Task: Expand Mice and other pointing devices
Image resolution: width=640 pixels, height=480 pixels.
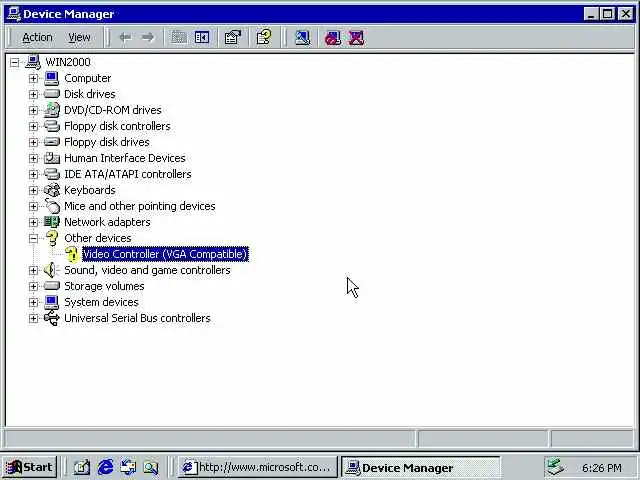Action: [x=33, y=206]
